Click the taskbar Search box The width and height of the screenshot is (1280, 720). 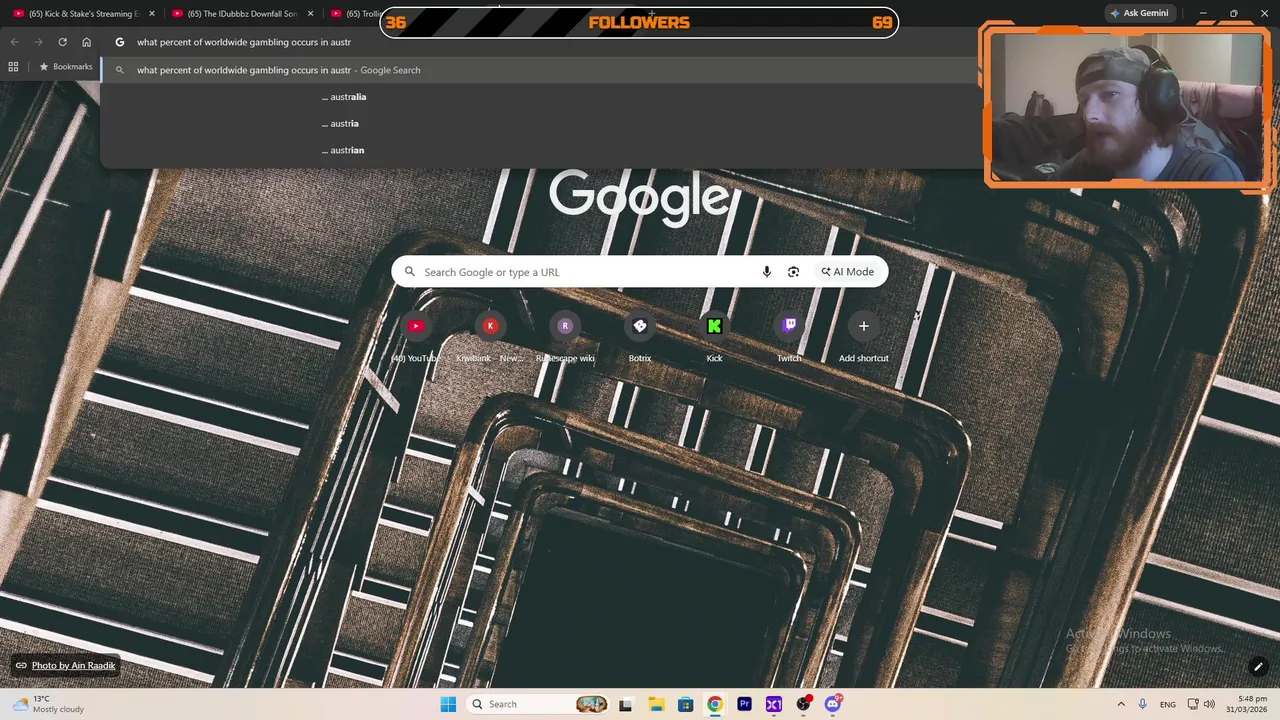(x=538, y=704)
